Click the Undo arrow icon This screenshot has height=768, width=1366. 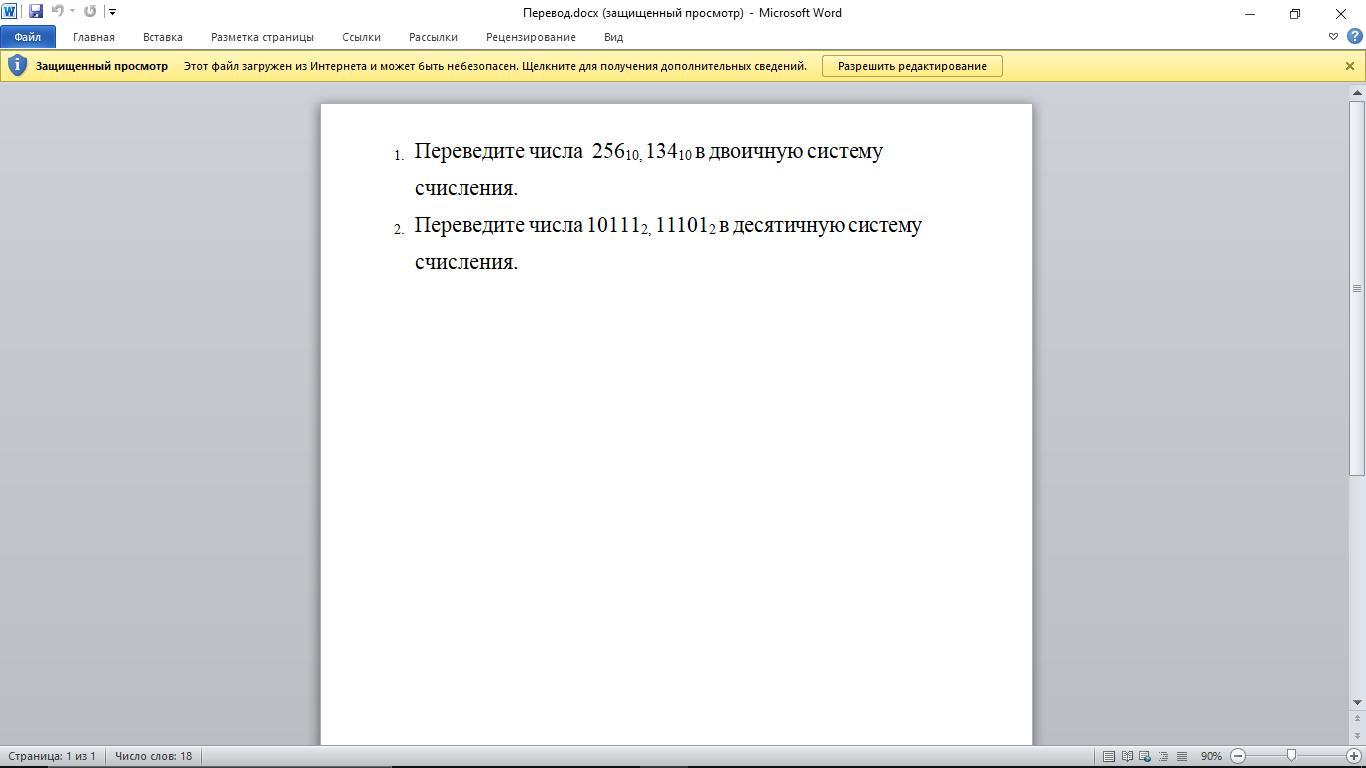(x=57, y=12)
